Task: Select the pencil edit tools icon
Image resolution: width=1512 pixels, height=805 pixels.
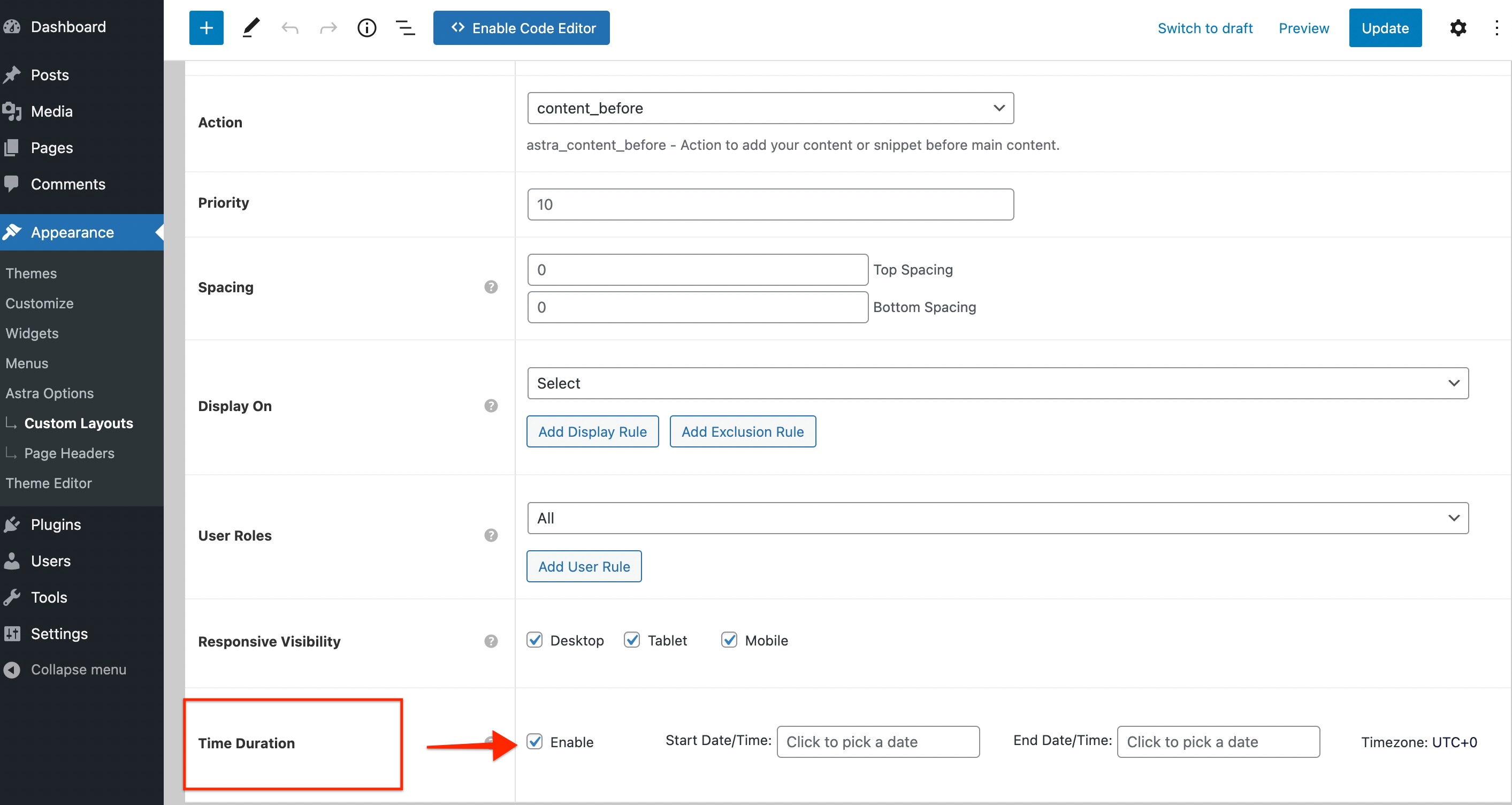Action: (x=250, y=28)
